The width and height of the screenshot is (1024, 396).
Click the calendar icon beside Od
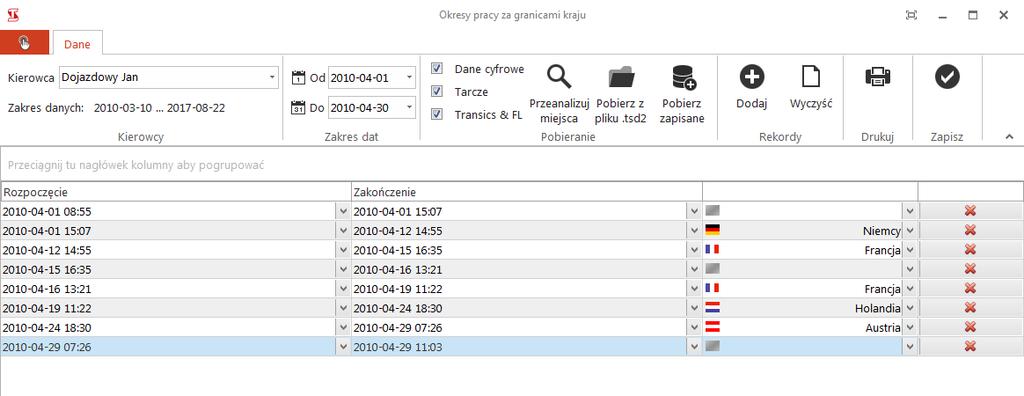(298, 77)
